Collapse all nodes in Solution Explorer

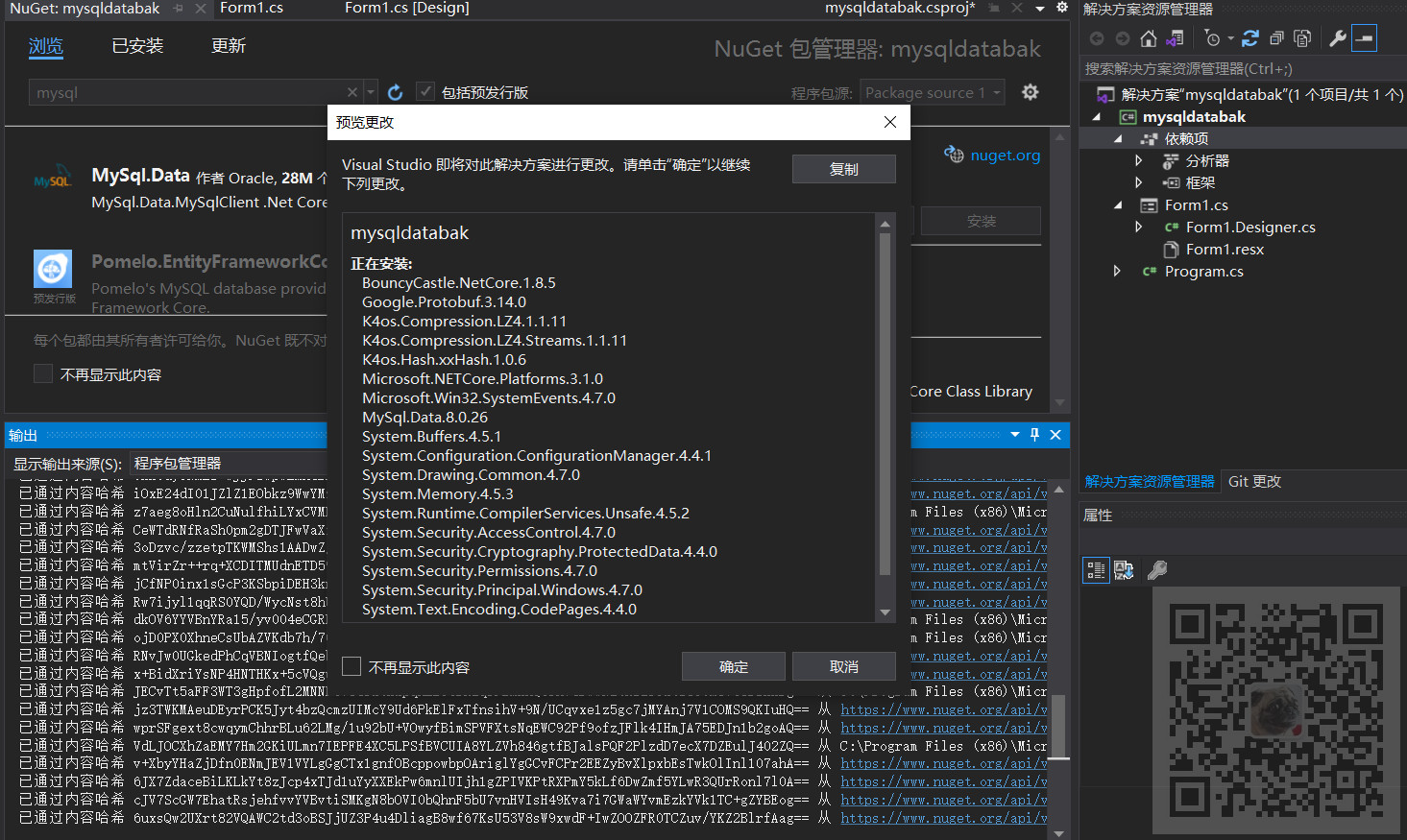[1276, 38]
